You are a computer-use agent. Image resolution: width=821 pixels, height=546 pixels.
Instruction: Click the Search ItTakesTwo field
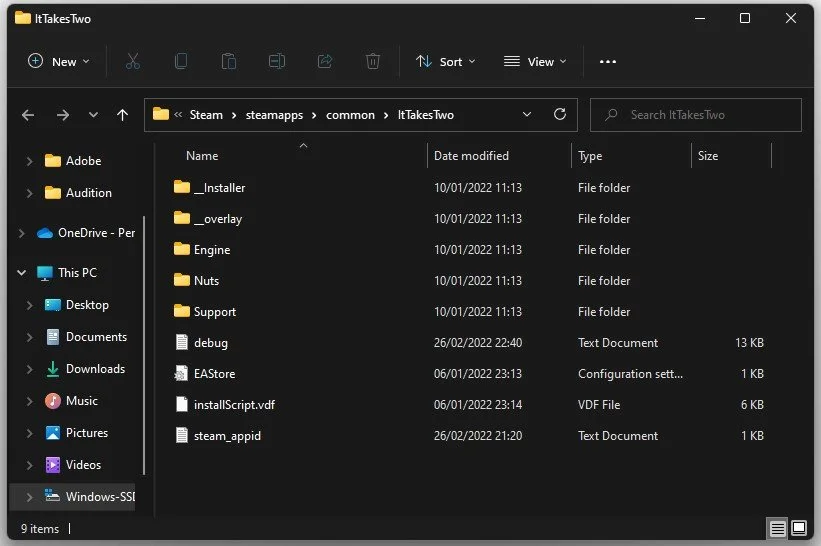(695, 115)
